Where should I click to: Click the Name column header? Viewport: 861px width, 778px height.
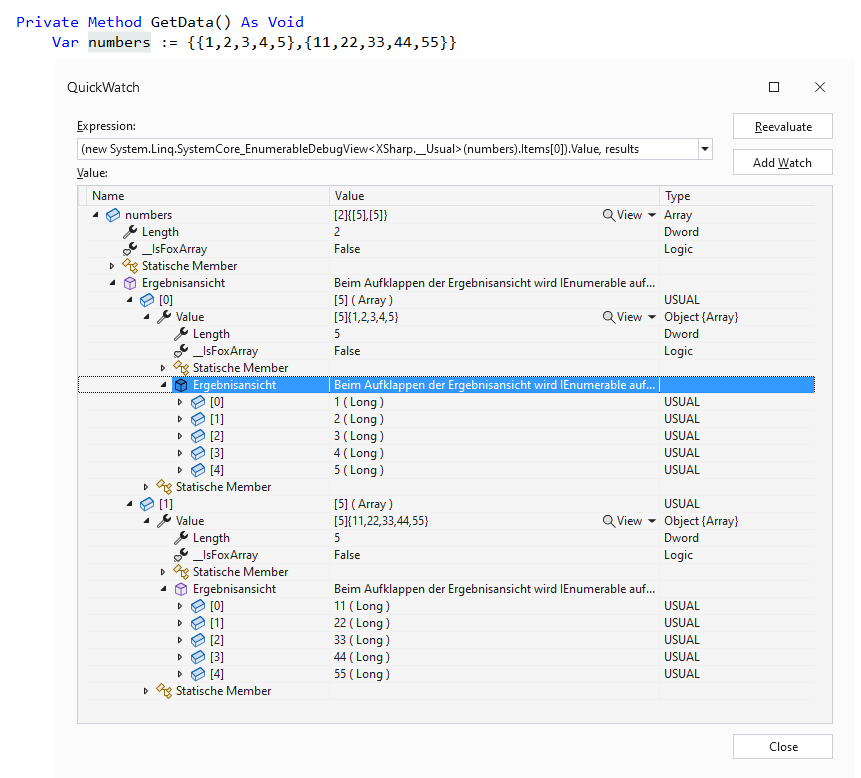click(208, 196)
